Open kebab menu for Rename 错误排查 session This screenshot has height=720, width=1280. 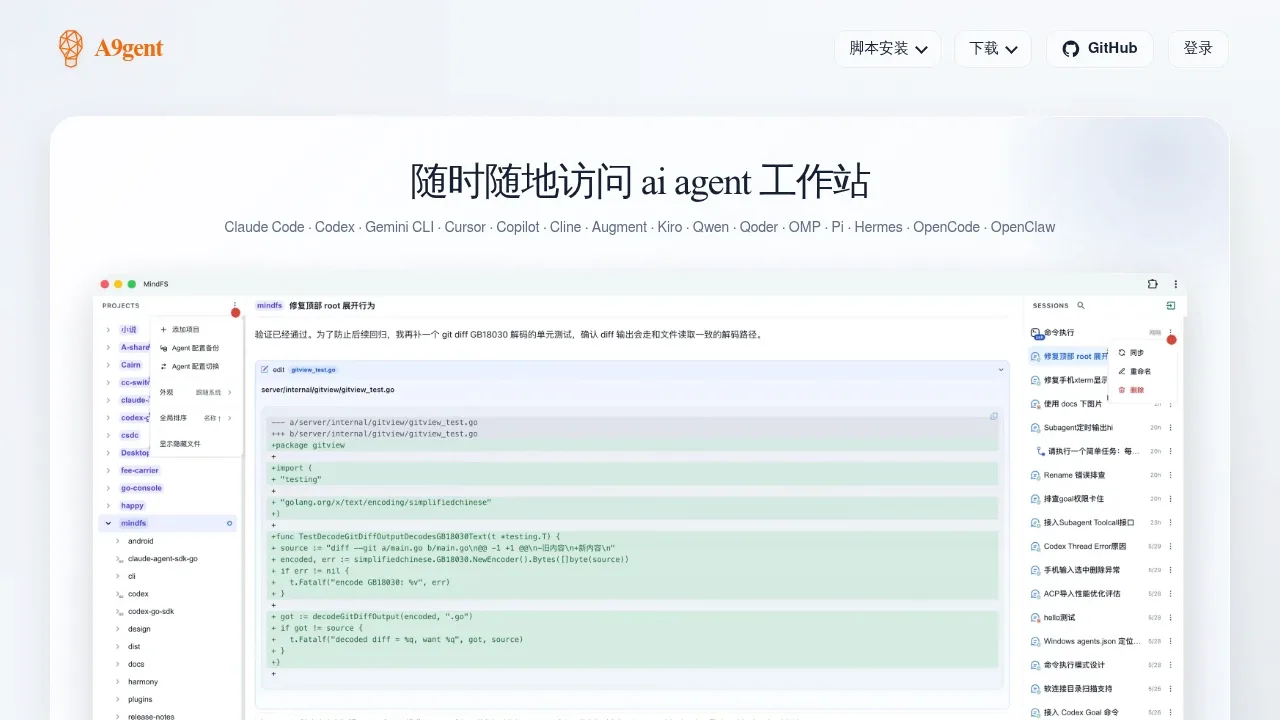[1171, 475]
